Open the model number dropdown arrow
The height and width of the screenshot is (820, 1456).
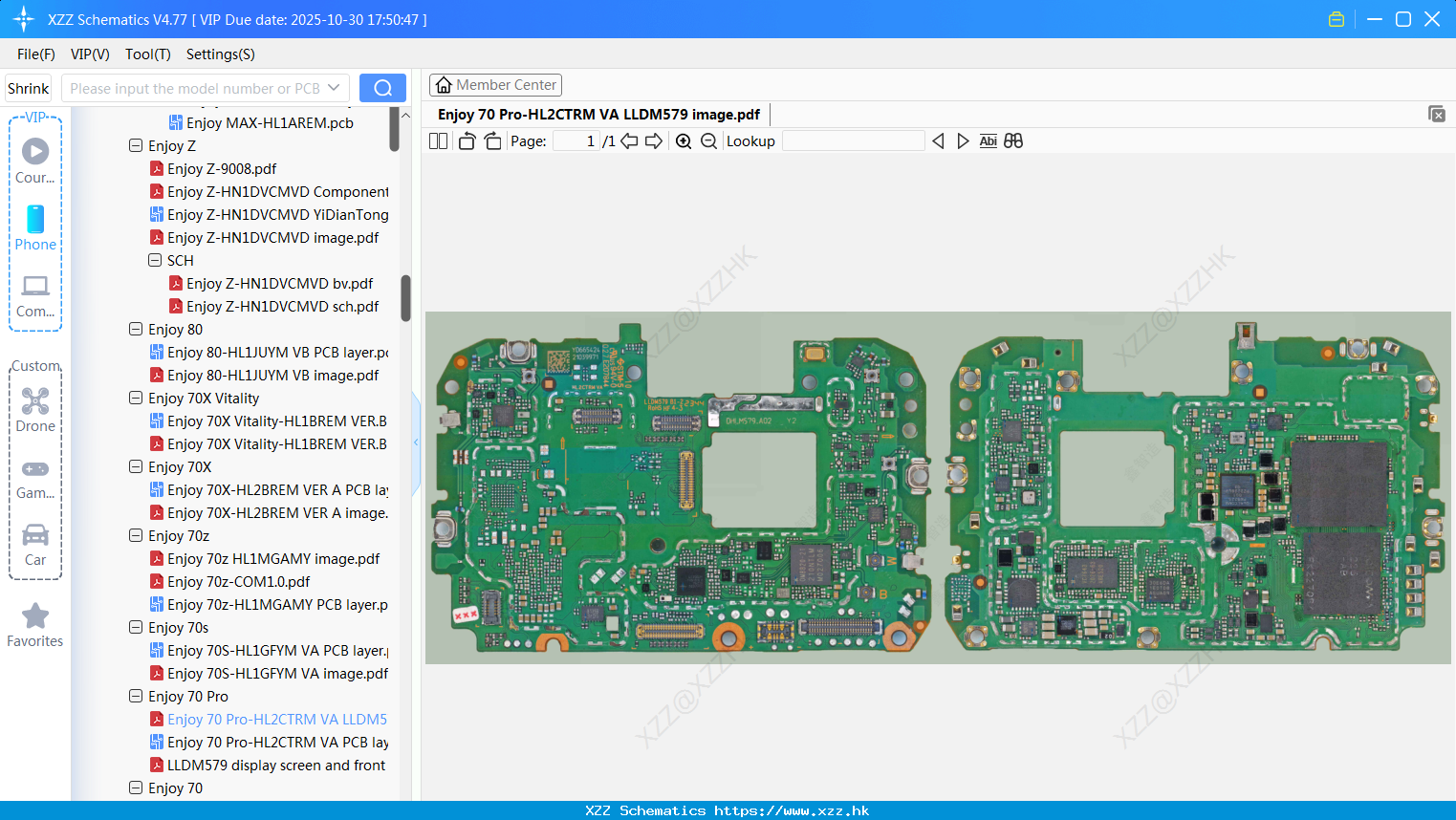(x=334, y=88)
